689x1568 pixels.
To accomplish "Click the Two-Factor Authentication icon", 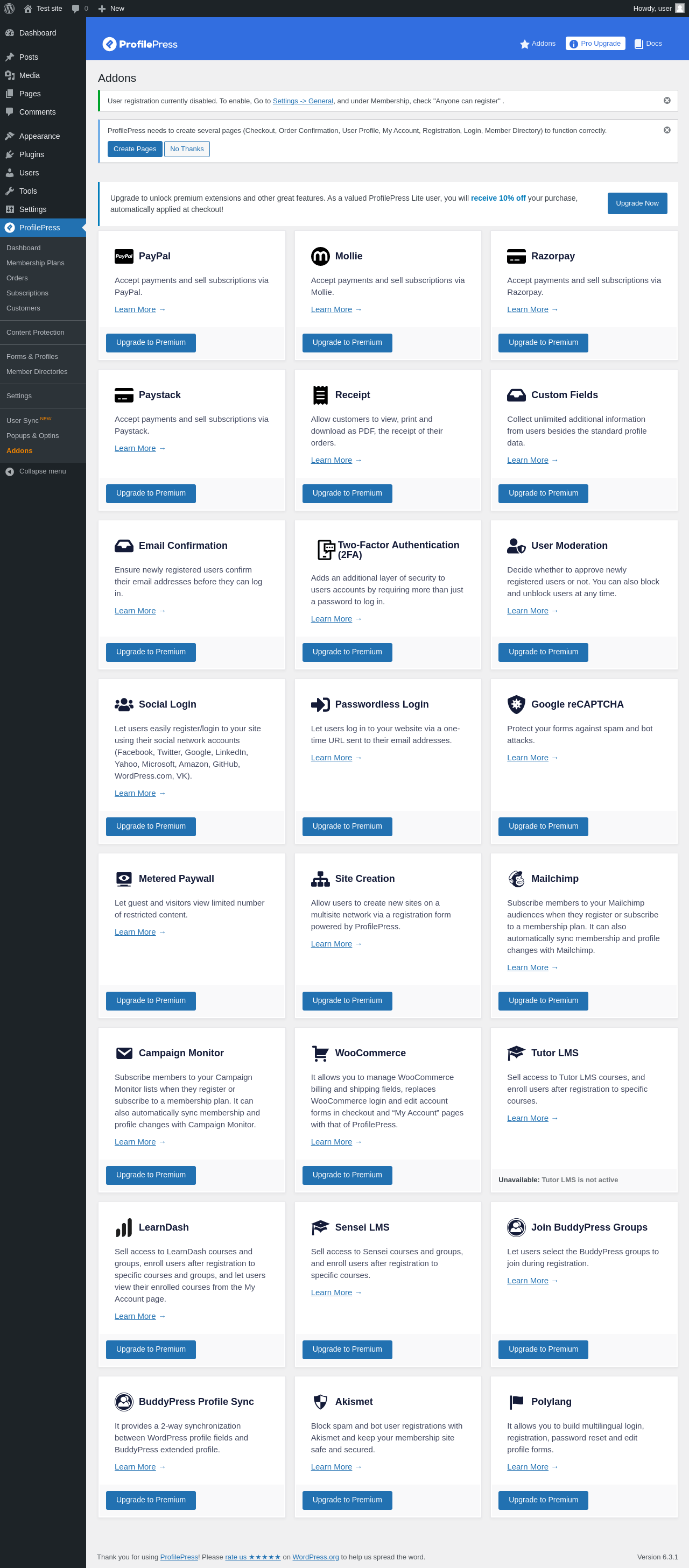I will (x=326, y=549).
